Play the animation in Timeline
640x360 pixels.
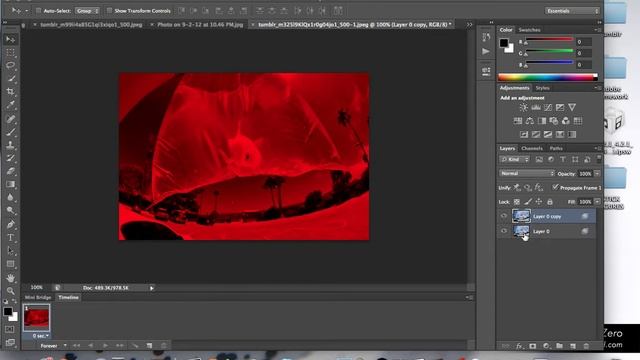point(105,346)
